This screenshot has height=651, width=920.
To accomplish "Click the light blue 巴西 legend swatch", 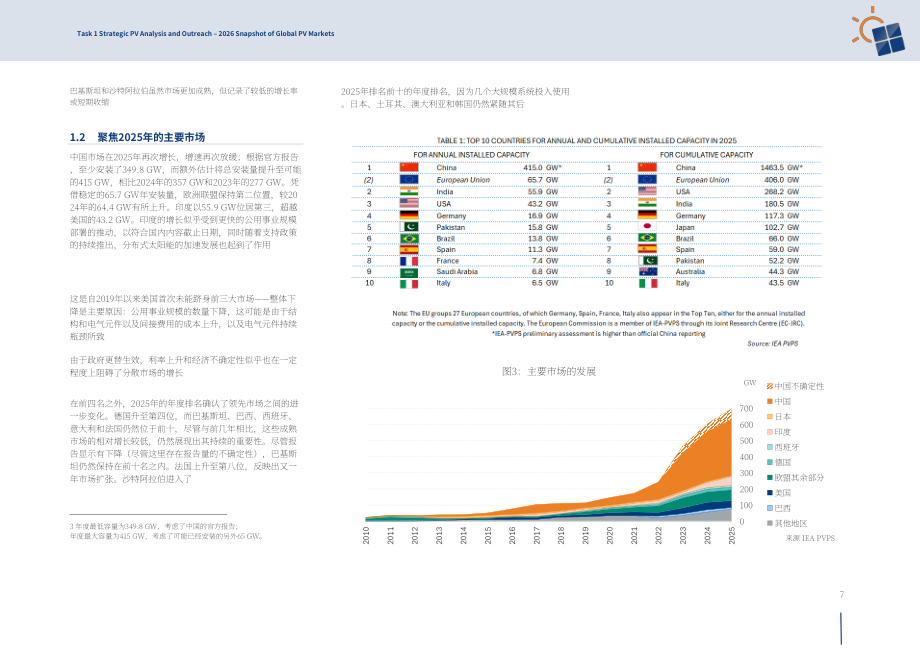I will pyautogui.click(x=770, y=508).
